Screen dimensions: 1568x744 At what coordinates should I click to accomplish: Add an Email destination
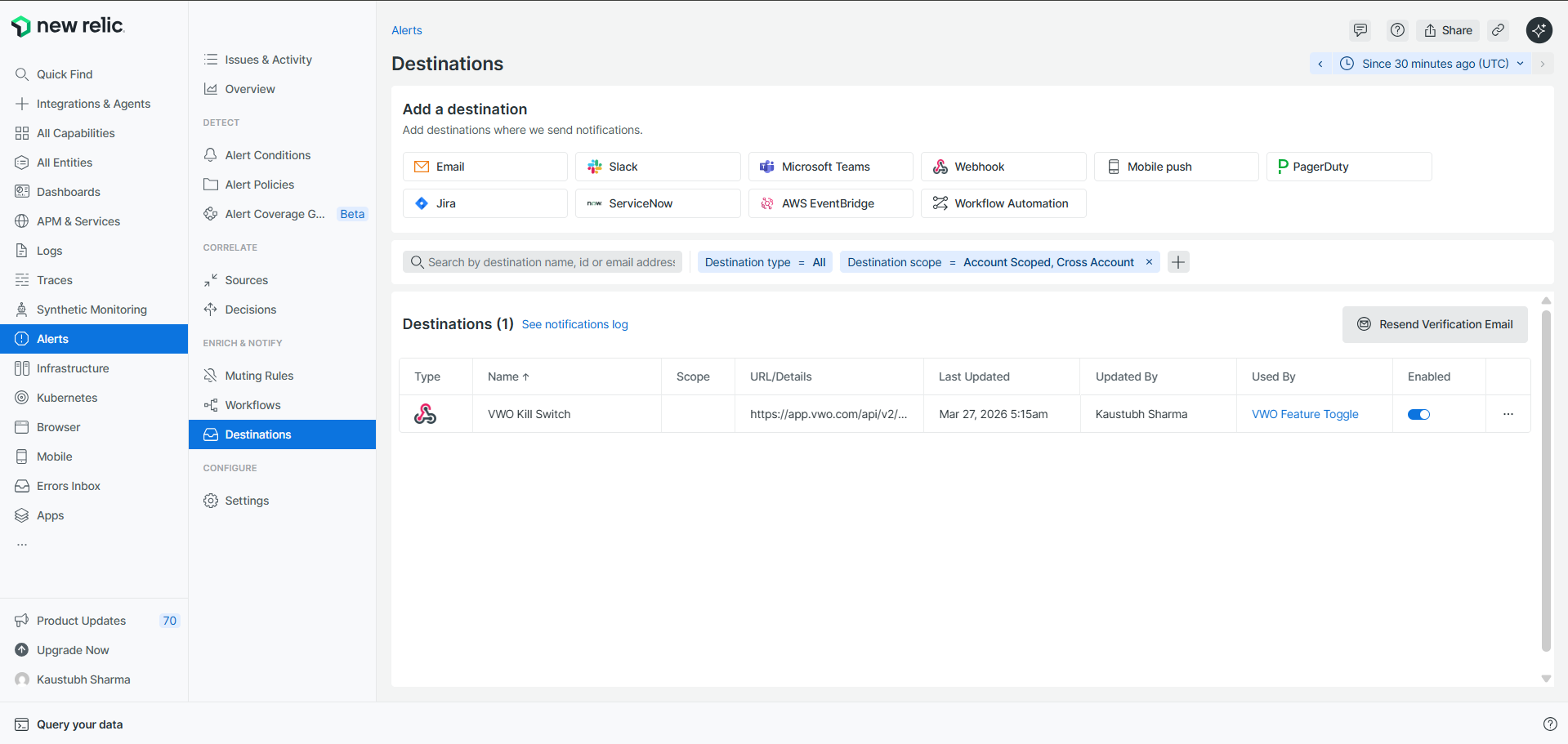[x=485, y=167]
